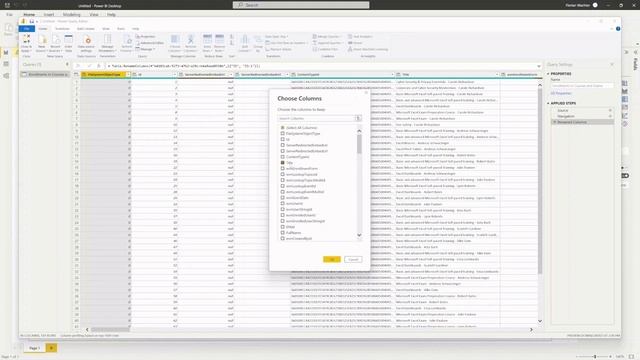Add a new page with plus button
The height and width of the screenshot is (360, 640).
tap(51, 348)
